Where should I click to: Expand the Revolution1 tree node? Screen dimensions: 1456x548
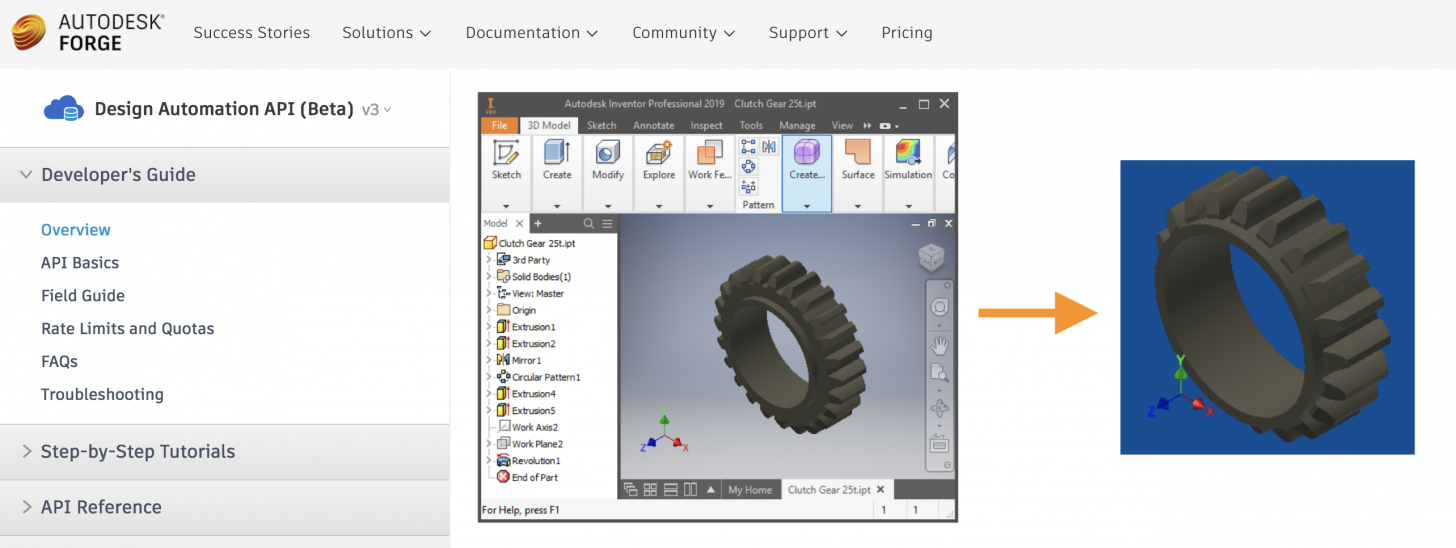(x=489, y=461)
